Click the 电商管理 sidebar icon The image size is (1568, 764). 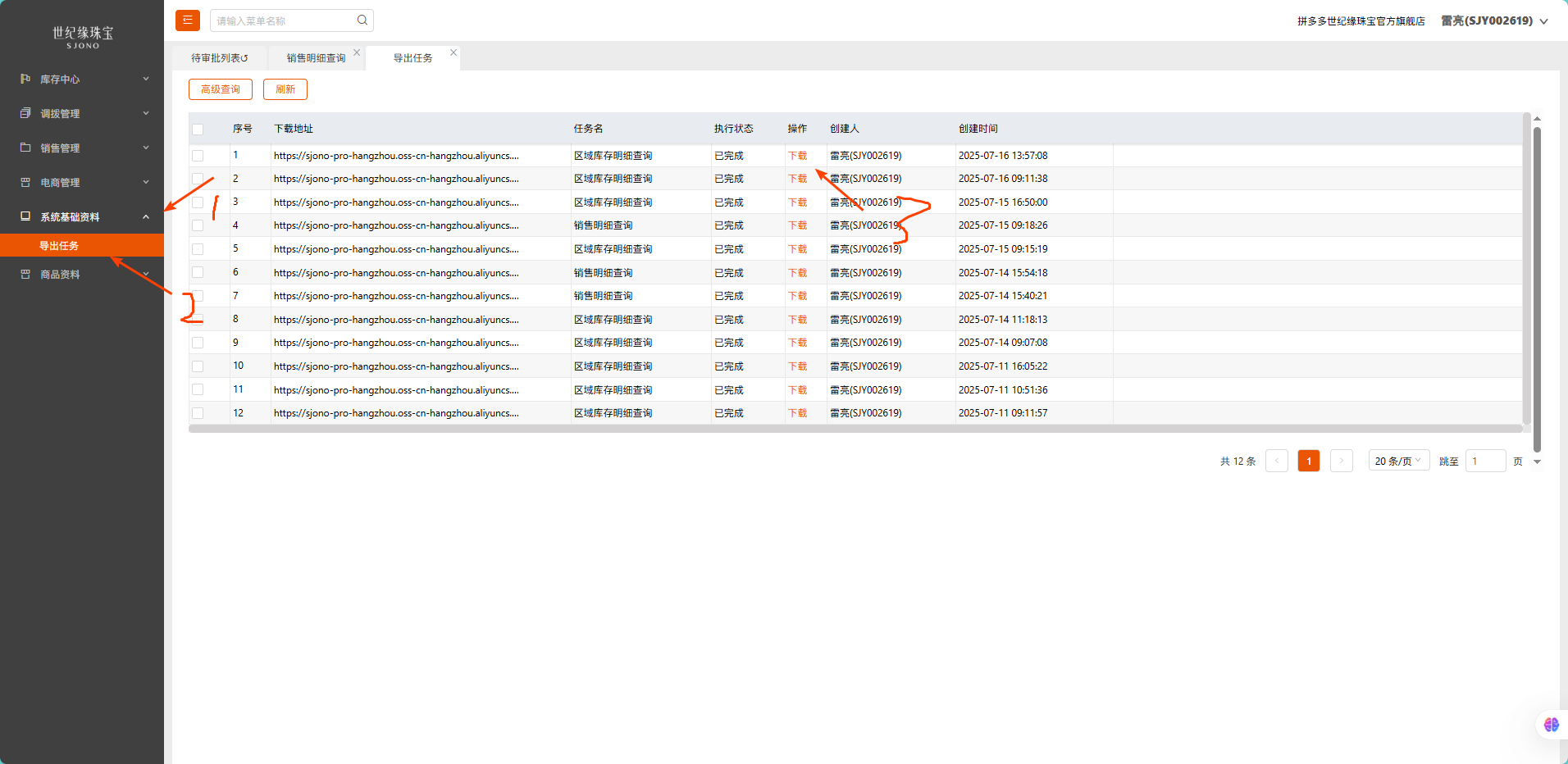tap(25, 182)
